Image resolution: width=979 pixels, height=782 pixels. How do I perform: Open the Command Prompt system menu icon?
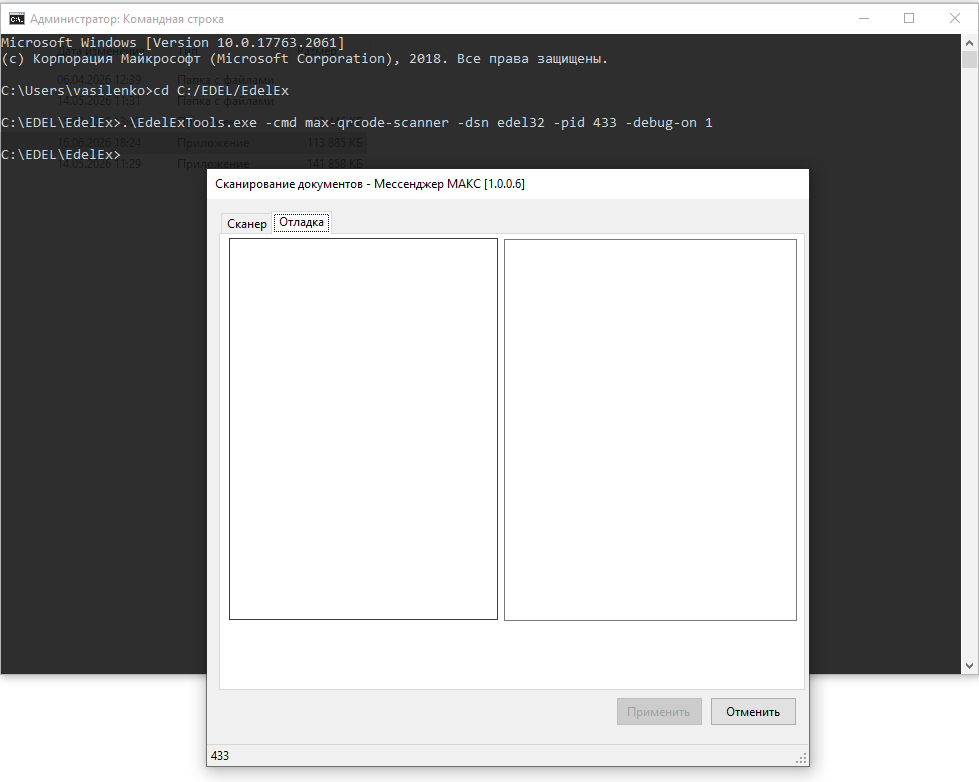click(x=16, y=19)
